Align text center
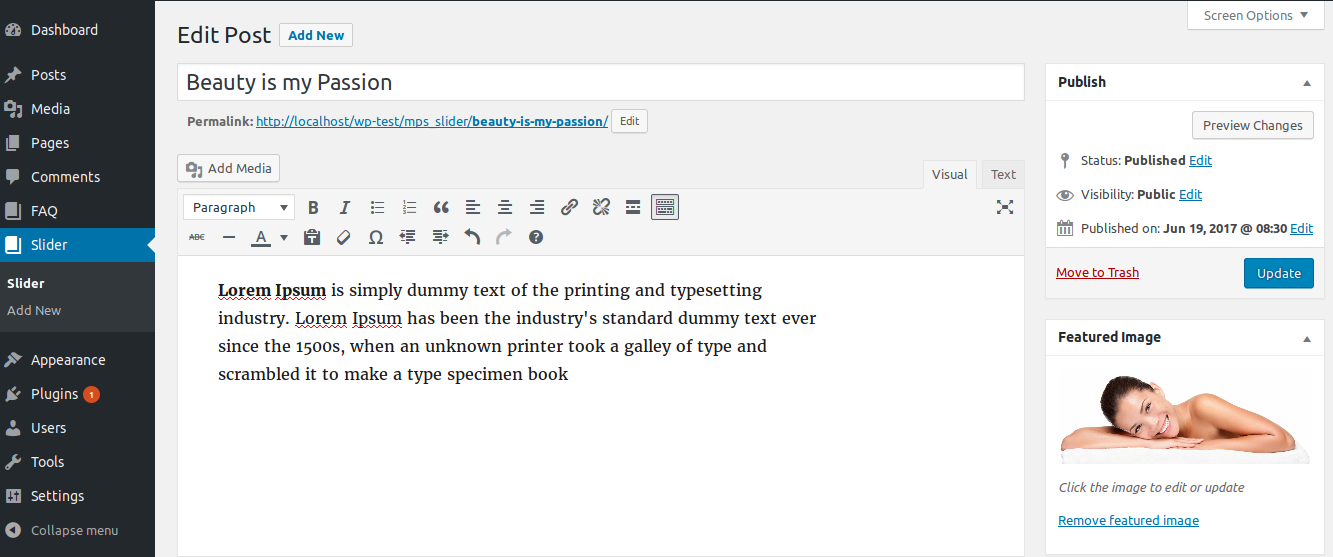The height and width of the screenshot is (557, 1333). pos(505,207)
